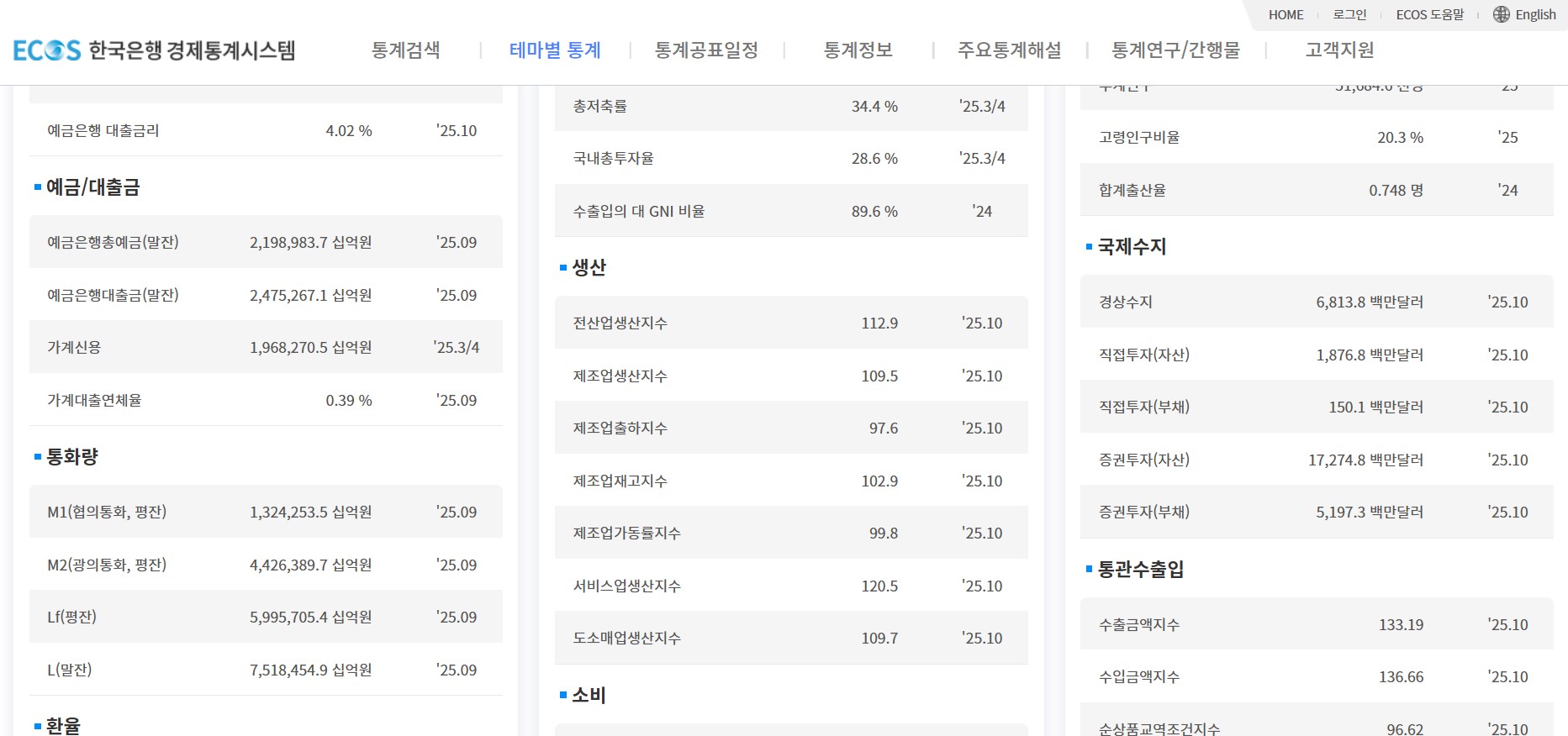Select the 가계대출연체율 row
The image size is (1568, 736).
point(266,400)
